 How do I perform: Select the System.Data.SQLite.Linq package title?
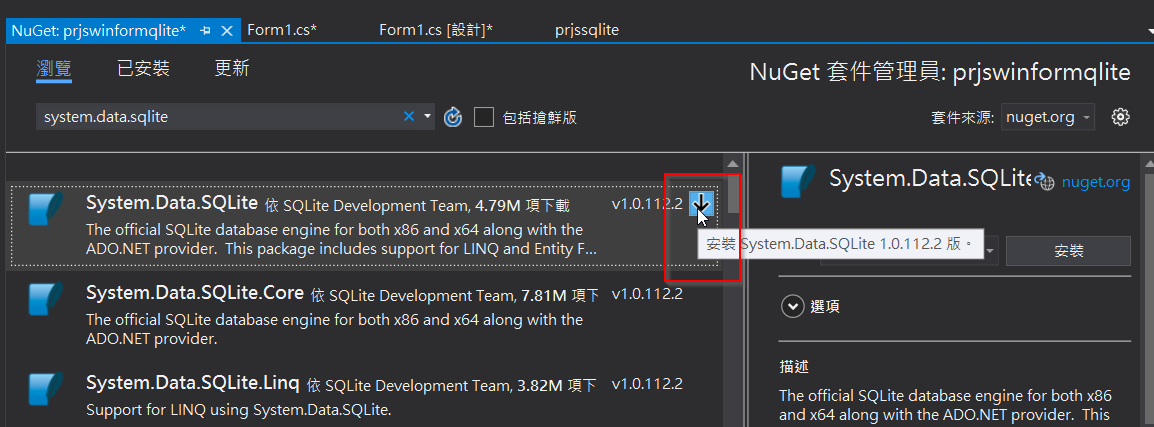tap(193, 383)
